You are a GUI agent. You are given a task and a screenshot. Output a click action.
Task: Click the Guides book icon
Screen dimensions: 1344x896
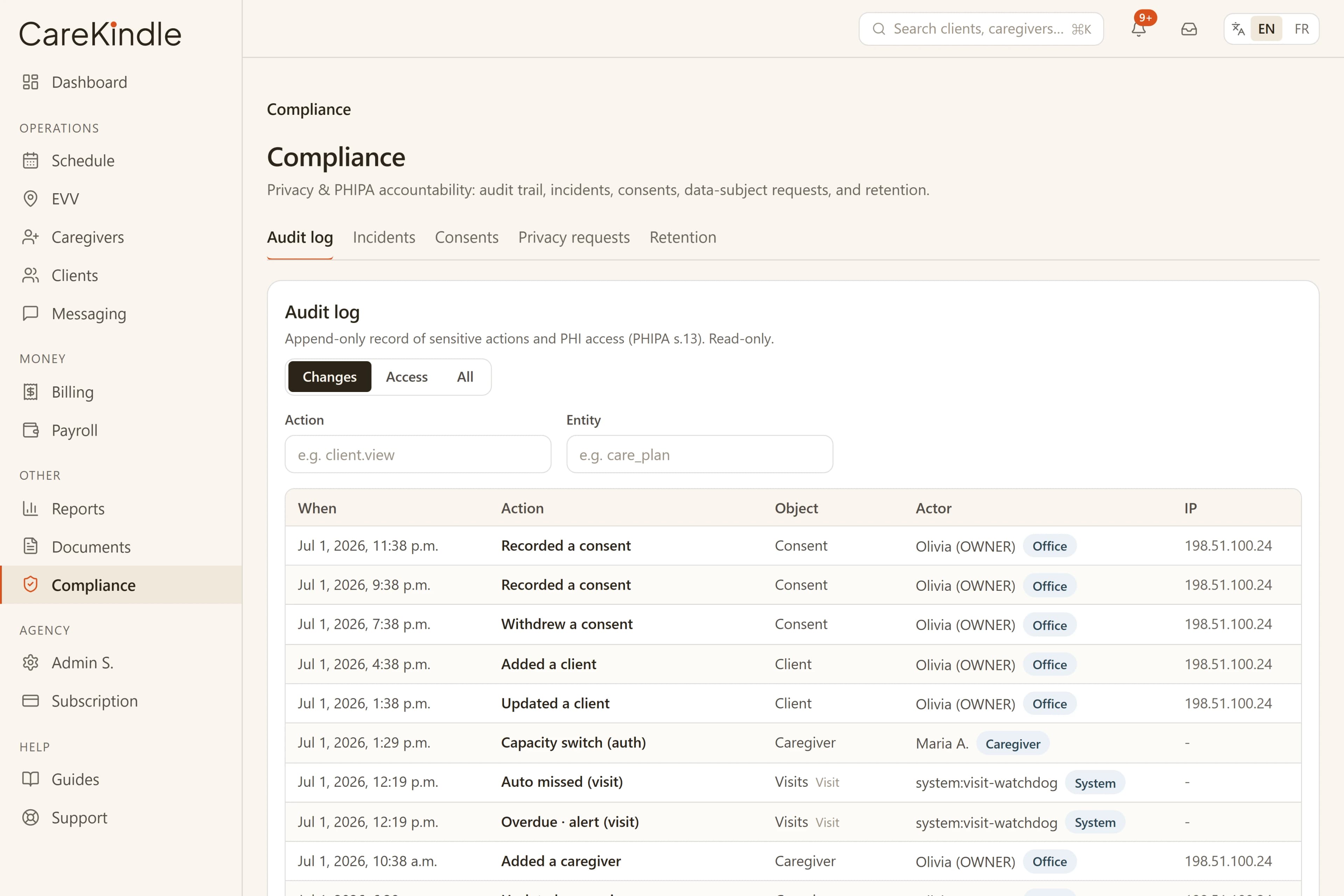click(30, 779)
